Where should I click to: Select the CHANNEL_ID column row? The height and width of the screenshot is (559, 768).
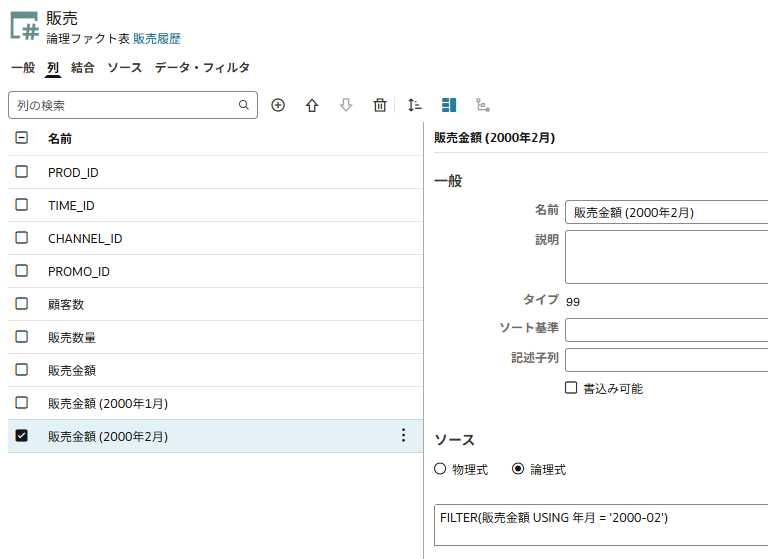tap(216, 238)
